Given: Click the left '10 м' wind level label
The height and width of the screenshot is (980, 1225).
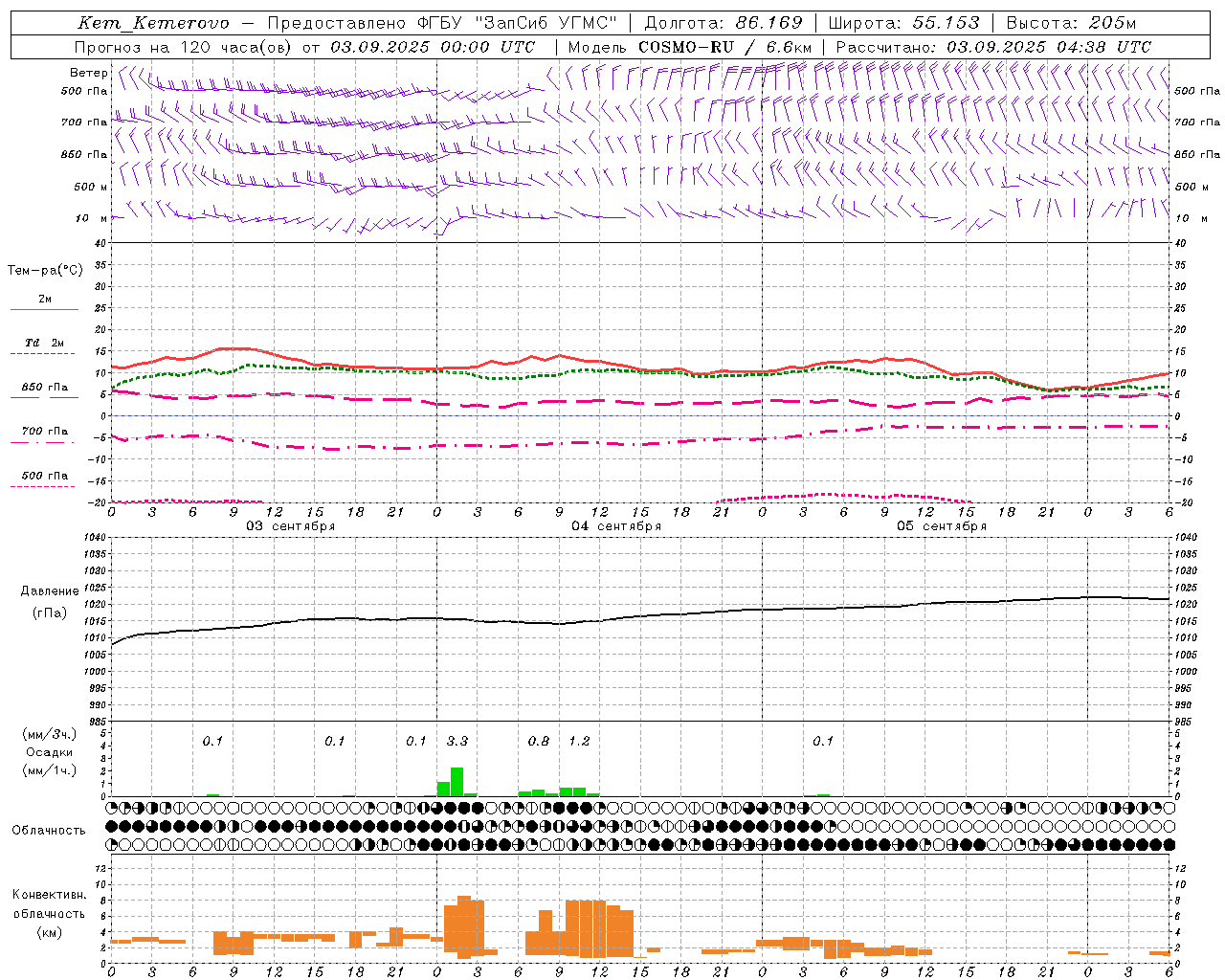Looking at the screenshot, I should [x=91, y=218].
